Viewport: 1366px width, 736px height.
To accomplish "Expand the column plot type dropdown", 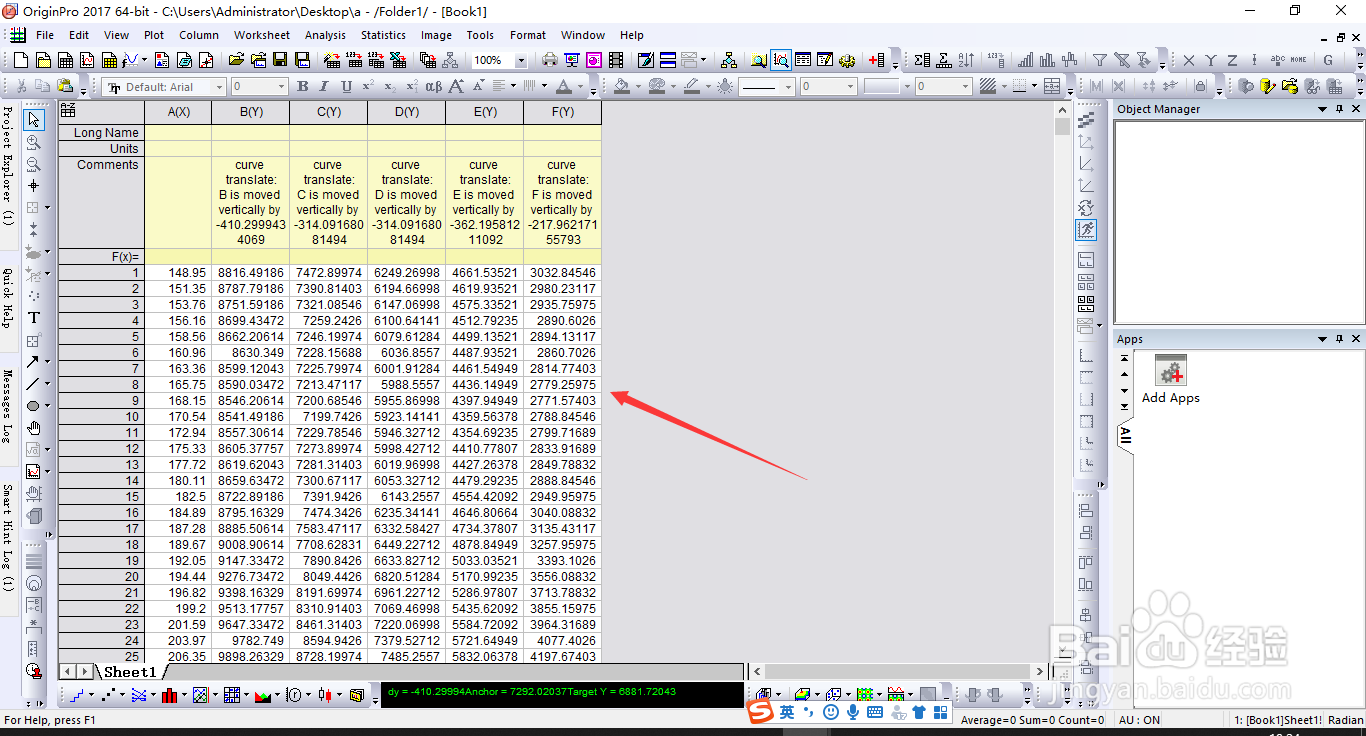I will [182, 694].
